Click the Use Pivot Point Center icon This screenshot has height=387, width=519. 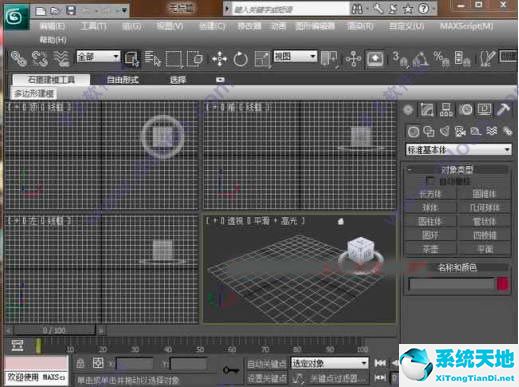(329, 59)
